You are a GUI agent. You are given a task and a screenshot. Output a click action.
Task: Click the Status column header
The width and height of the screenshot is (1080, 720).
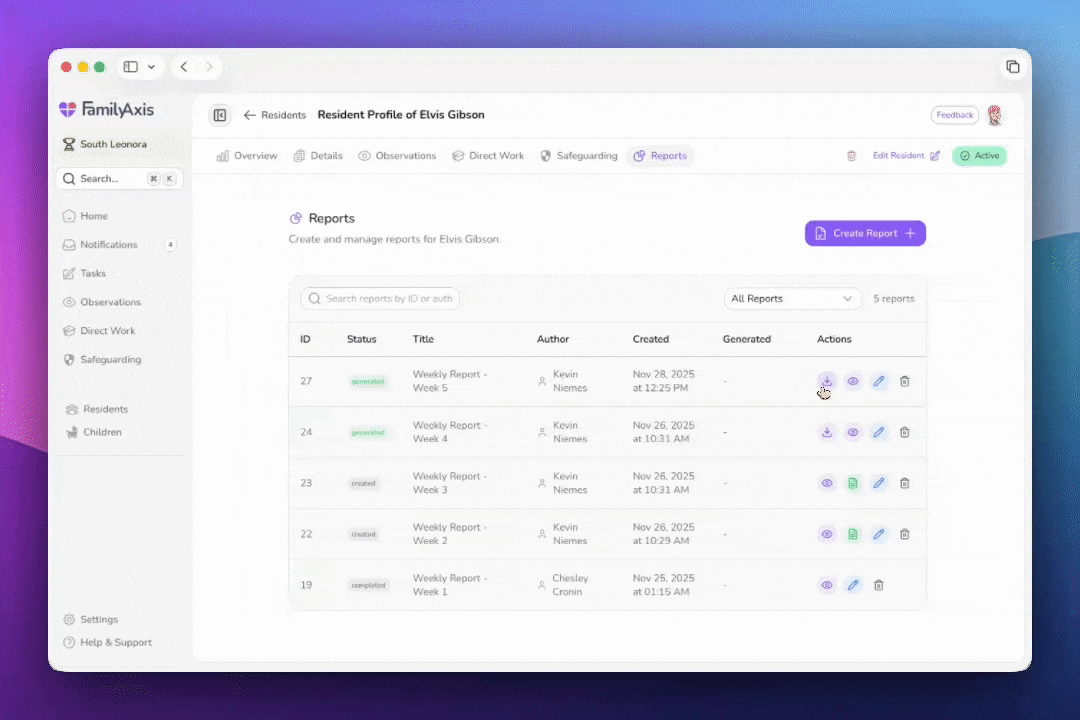tap(362, 339)
